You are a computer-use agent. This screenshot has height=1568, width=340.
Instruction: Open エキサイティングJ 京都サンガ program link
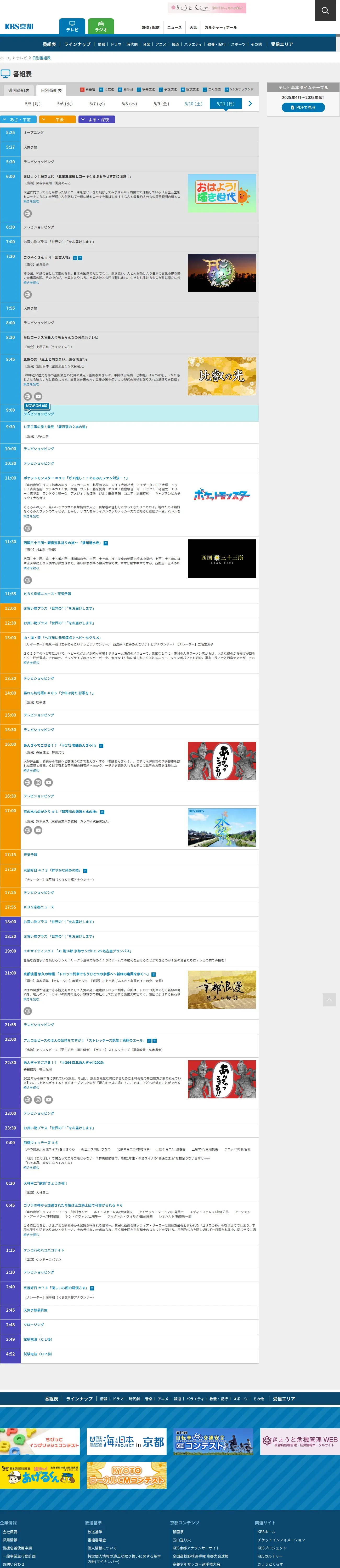click(x=77, y=951)
